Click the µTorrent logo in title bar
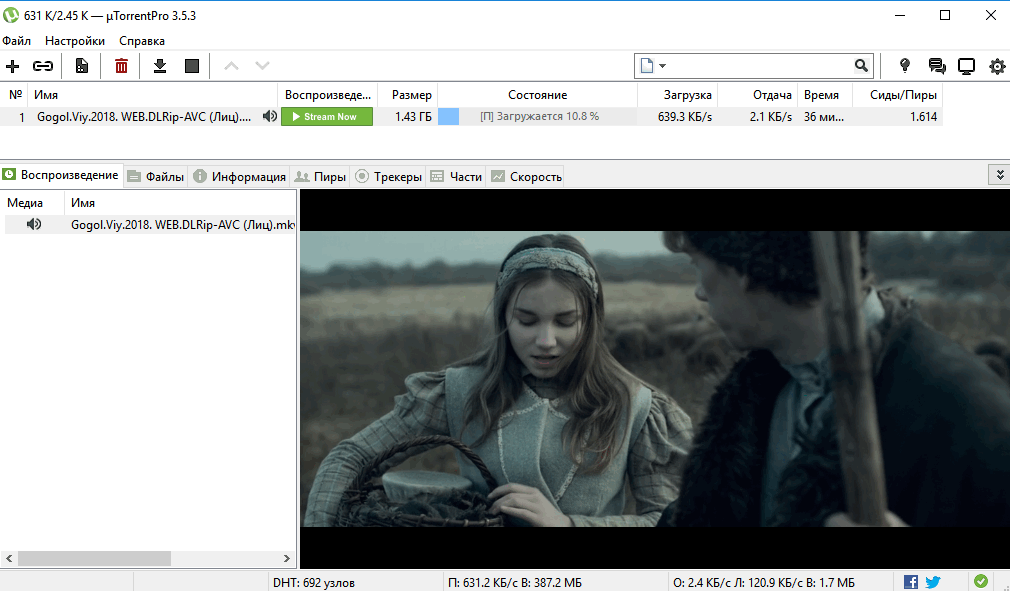Image resolution: width=1010 pixels, height=591 pixels. point(11,15)
